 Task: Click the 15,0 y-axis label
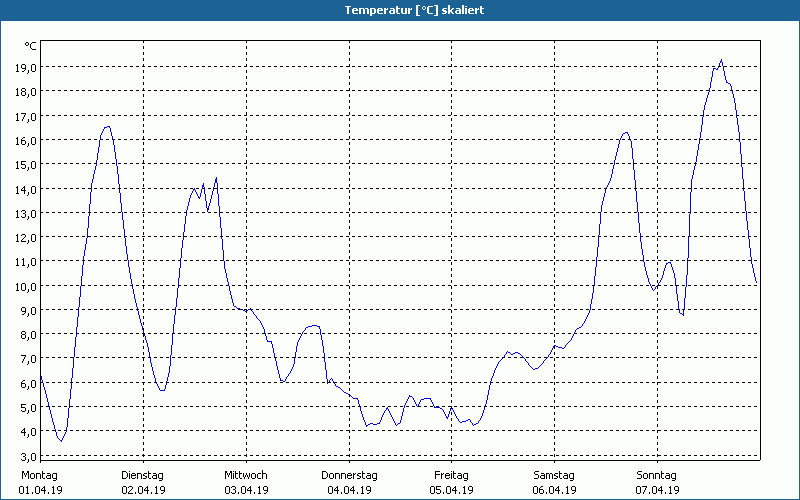[x=26, y=165]
